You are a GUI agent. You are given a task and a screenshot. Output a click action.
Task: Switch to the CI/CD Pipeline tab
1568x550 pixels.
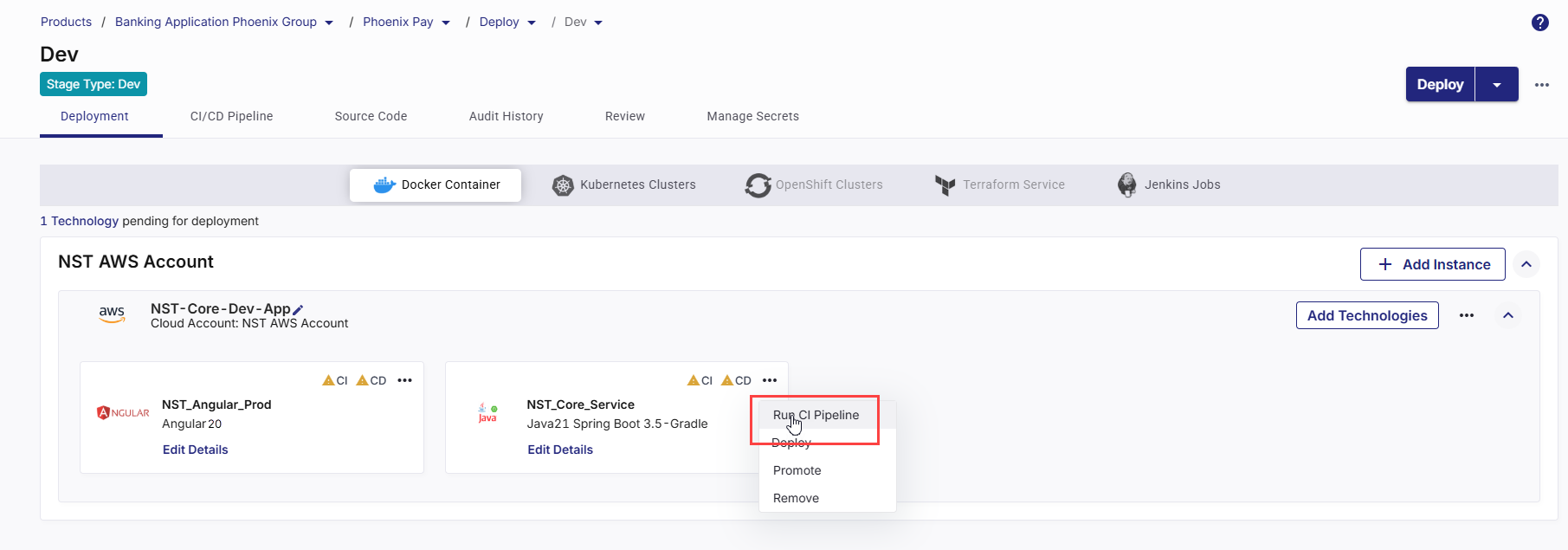231,116
